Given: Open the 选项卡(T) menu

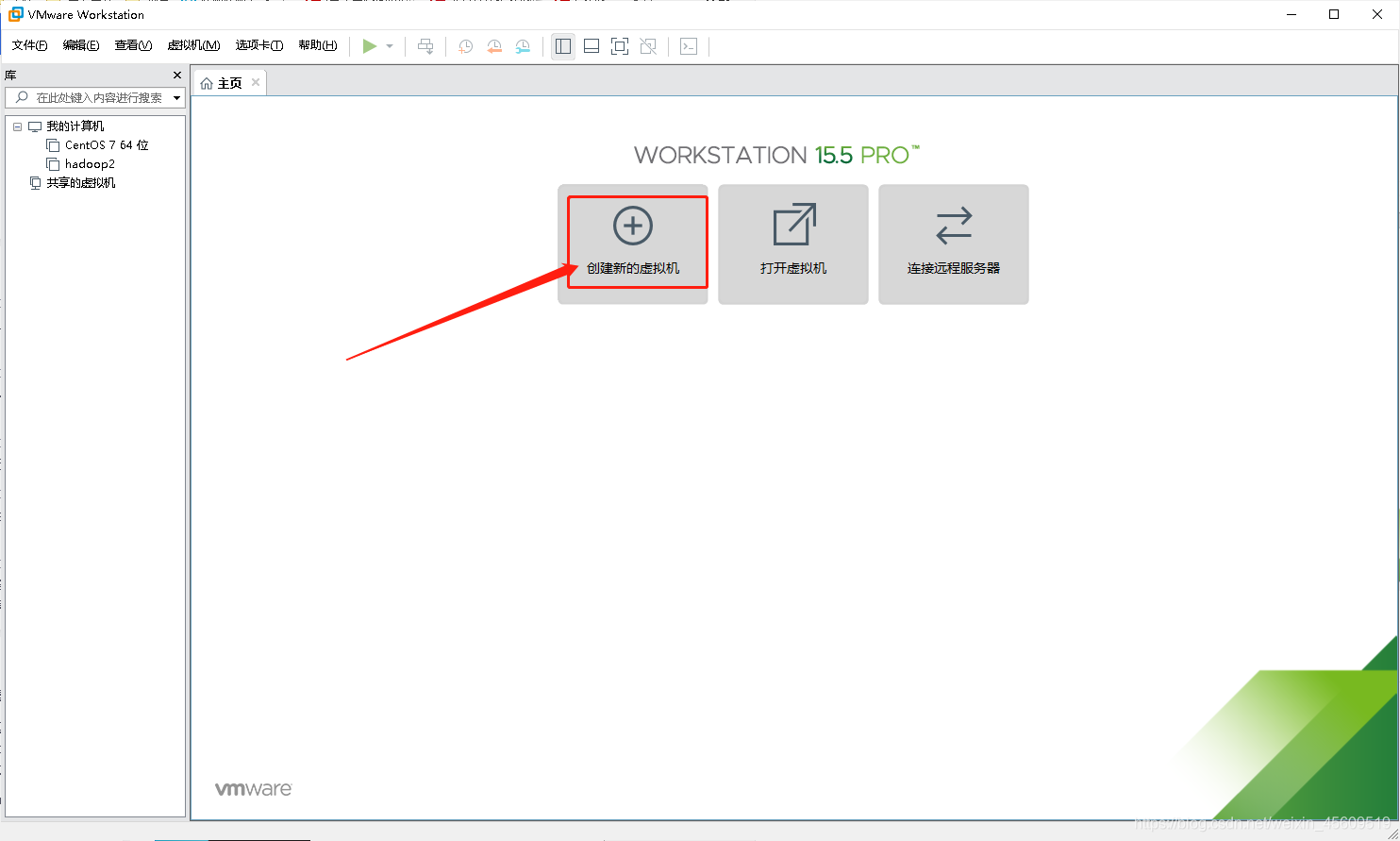Looking at the screenshot, I should [259, 45].
